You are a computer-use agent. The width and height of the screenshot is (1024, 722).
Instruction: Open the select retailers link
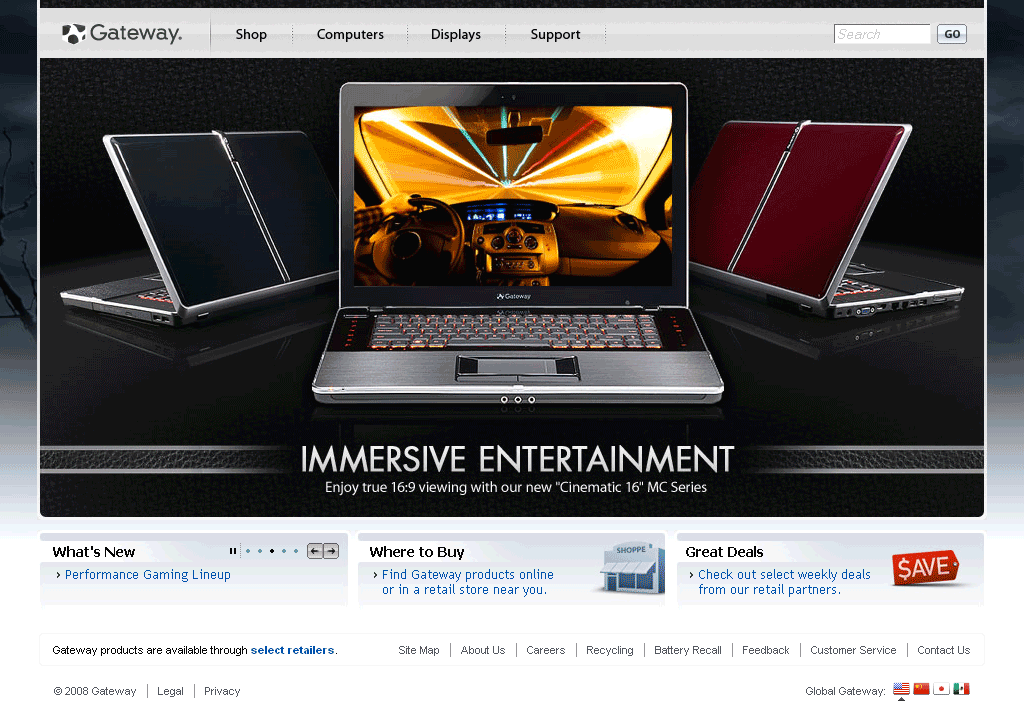pos(292,650)
